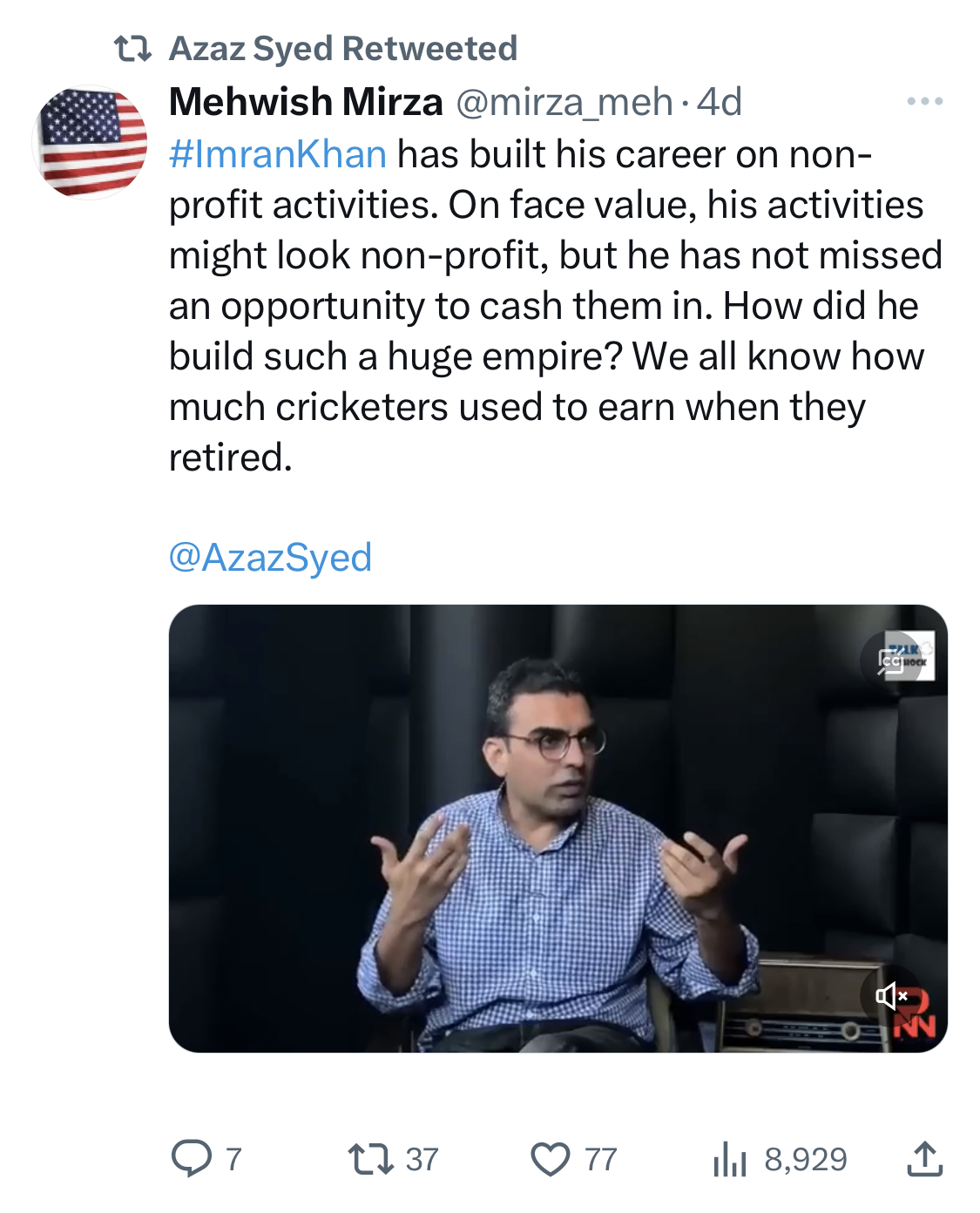
Task: Like the tweet with heart icon
Action: pos(551,1160)
